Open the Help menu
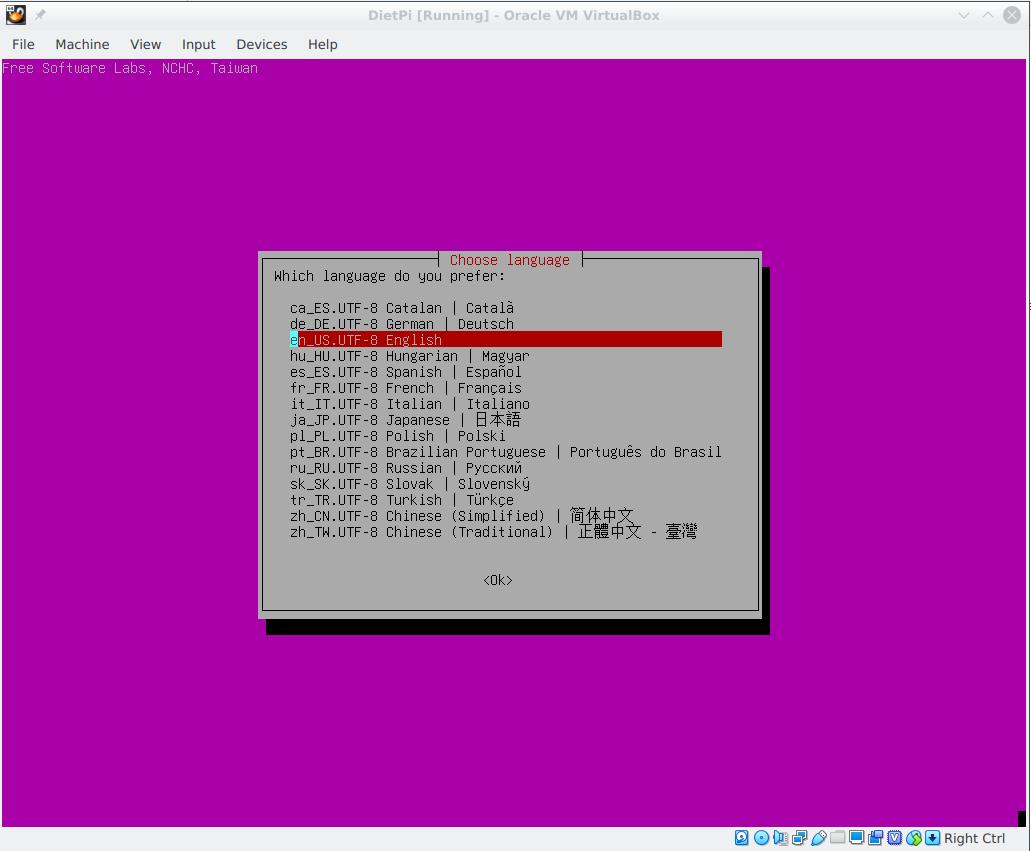 322,44
